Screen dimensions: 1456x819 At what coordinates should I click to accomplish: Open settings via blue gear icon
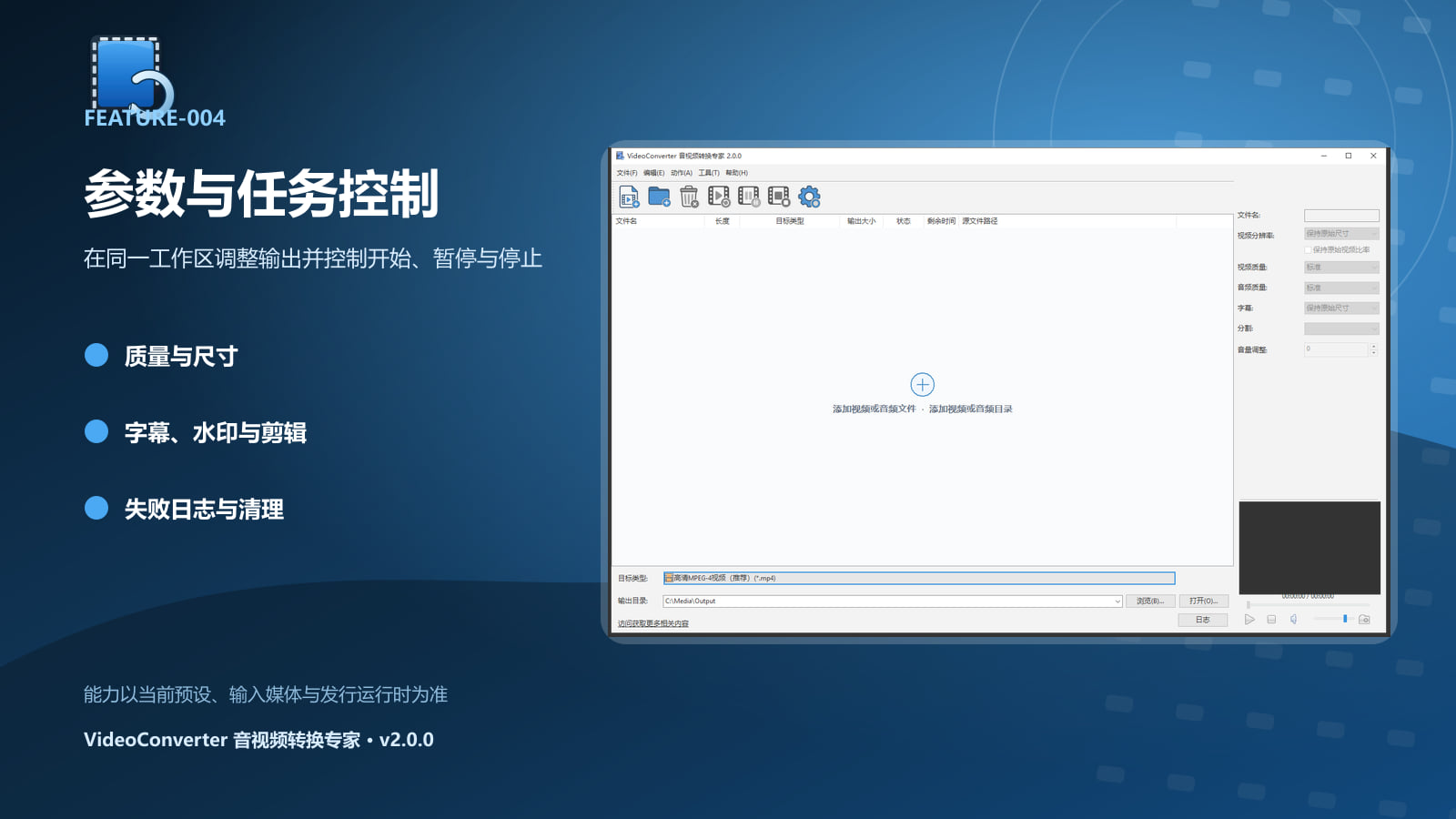[809, 197]
